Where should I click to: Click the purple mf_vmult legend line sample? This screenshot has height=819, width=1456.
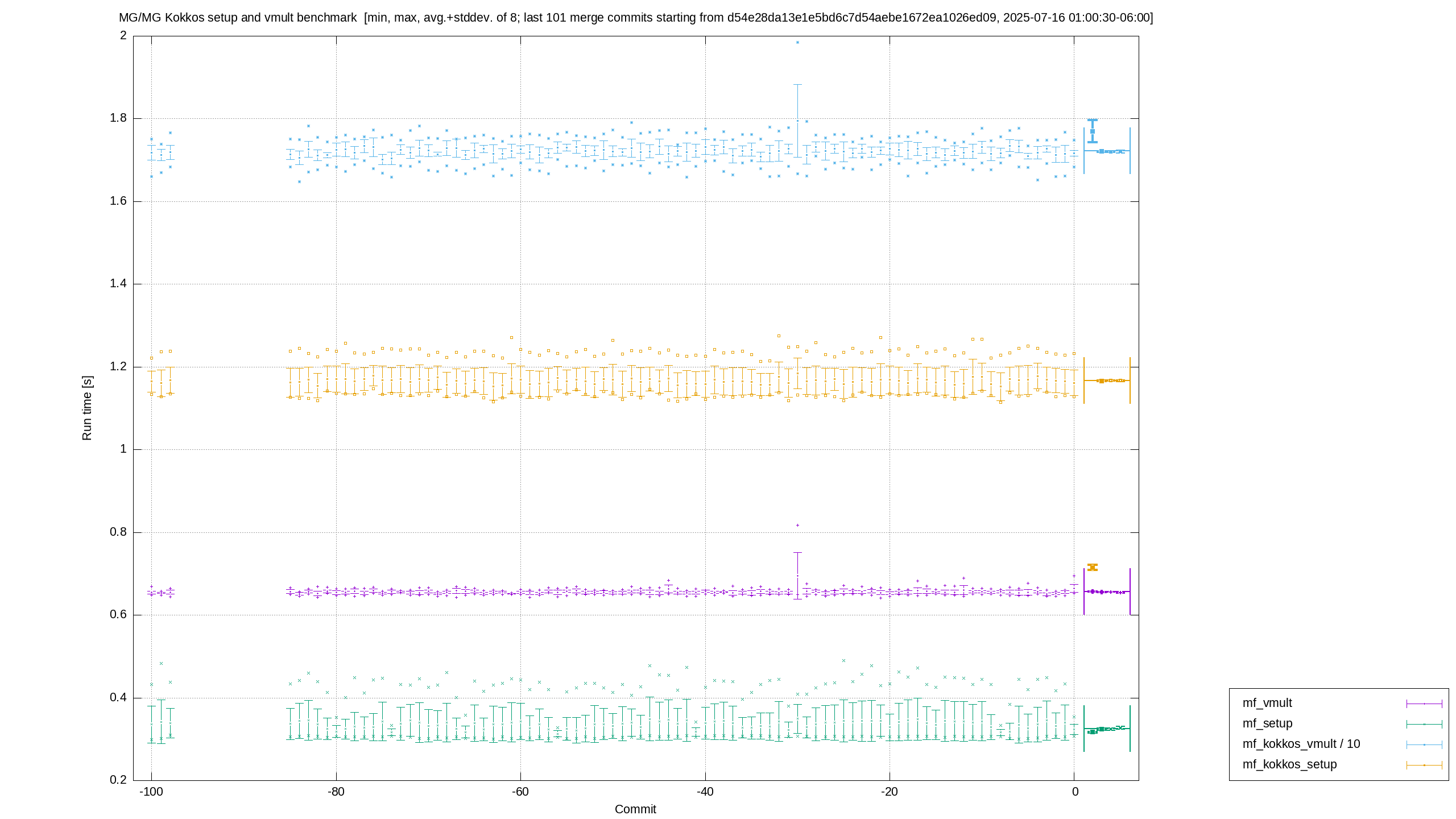[x=1424, y=704]
